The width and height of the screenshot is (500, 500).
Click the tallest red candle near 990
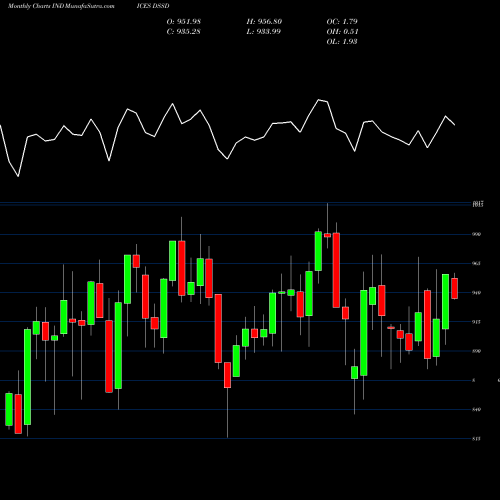[x=336, y=270]
